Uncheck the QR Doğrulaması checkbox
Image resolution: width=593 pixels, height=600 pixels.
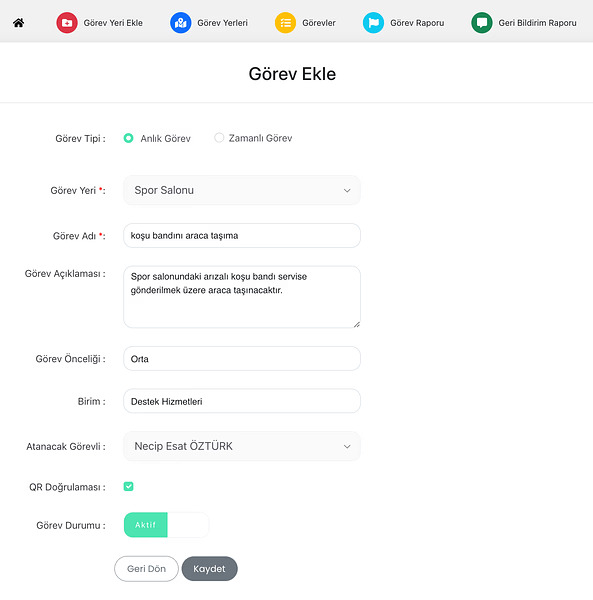pyautogui.click(x=129, y=486)
